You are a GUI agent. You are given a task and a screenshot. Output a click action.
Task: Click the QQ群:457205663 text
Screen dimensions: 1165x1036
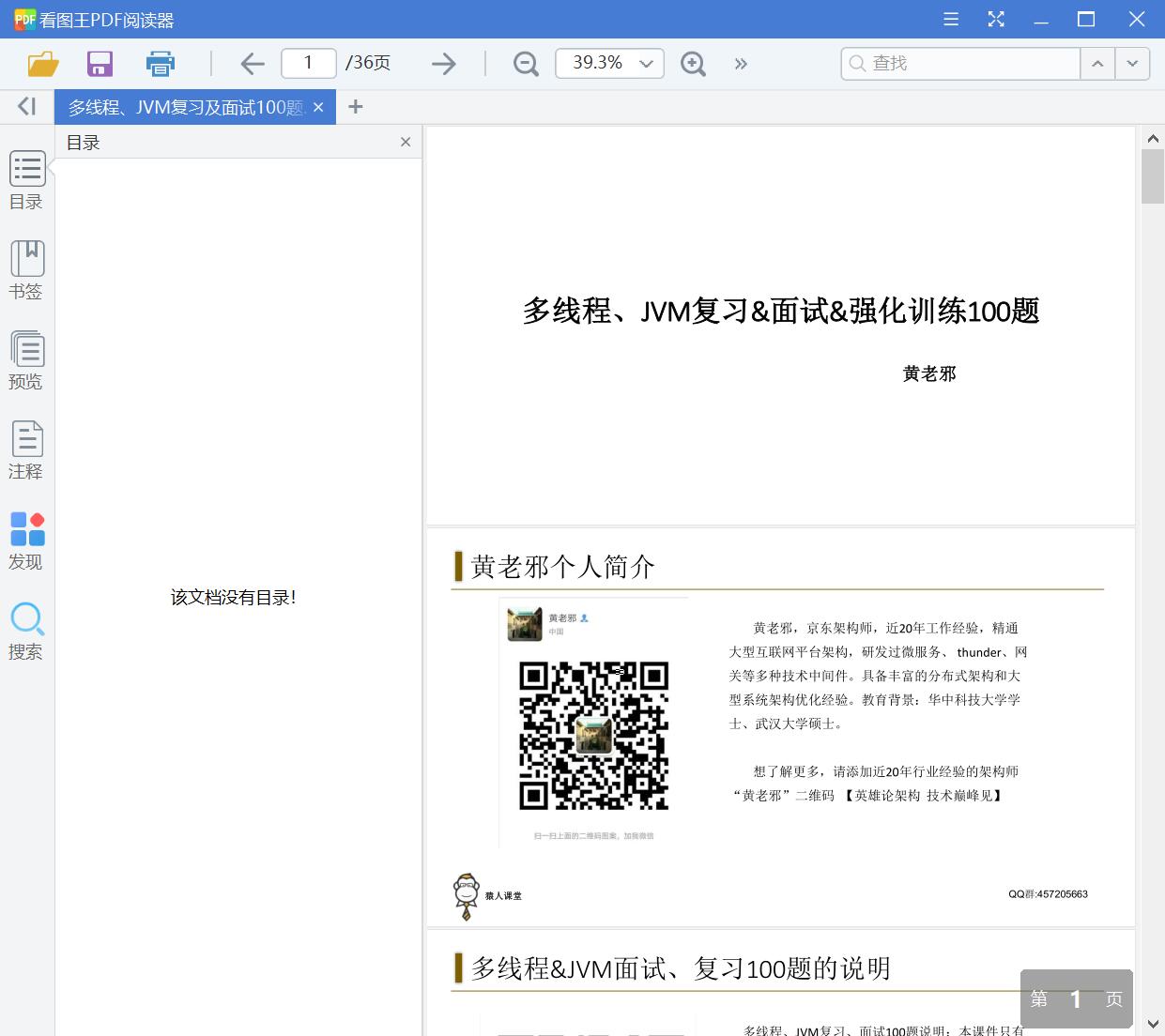click(x=1049, y=894)
